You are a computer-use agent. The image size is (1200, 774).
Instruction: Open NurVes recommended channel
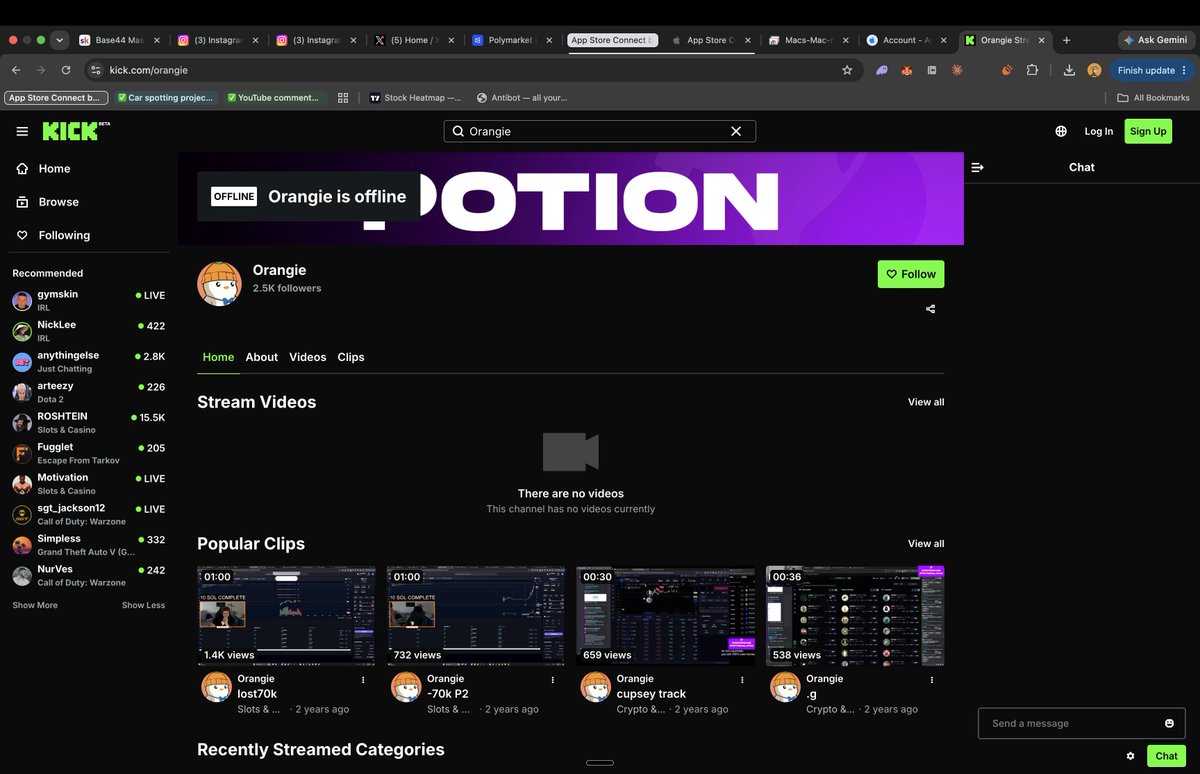(x=88, y=575)
